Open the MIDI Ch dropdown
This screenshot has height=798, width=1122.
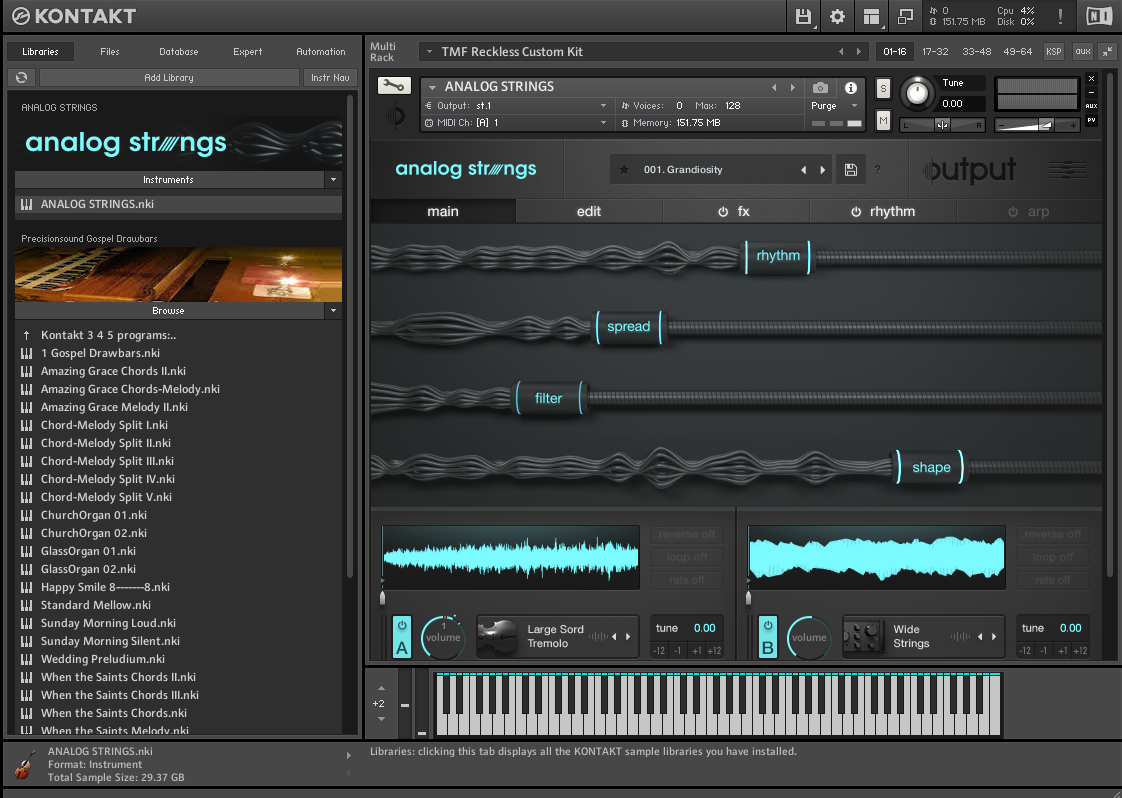coord(603,123)
